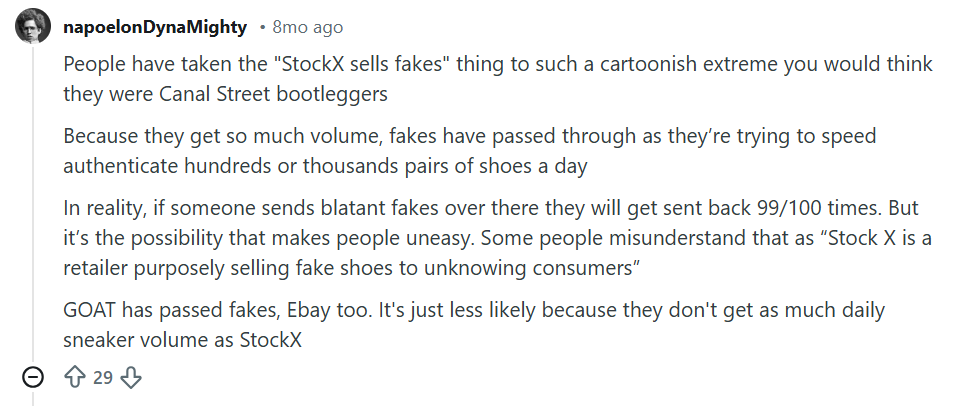Click the vertical thread line below the avatar

(33, 200)
